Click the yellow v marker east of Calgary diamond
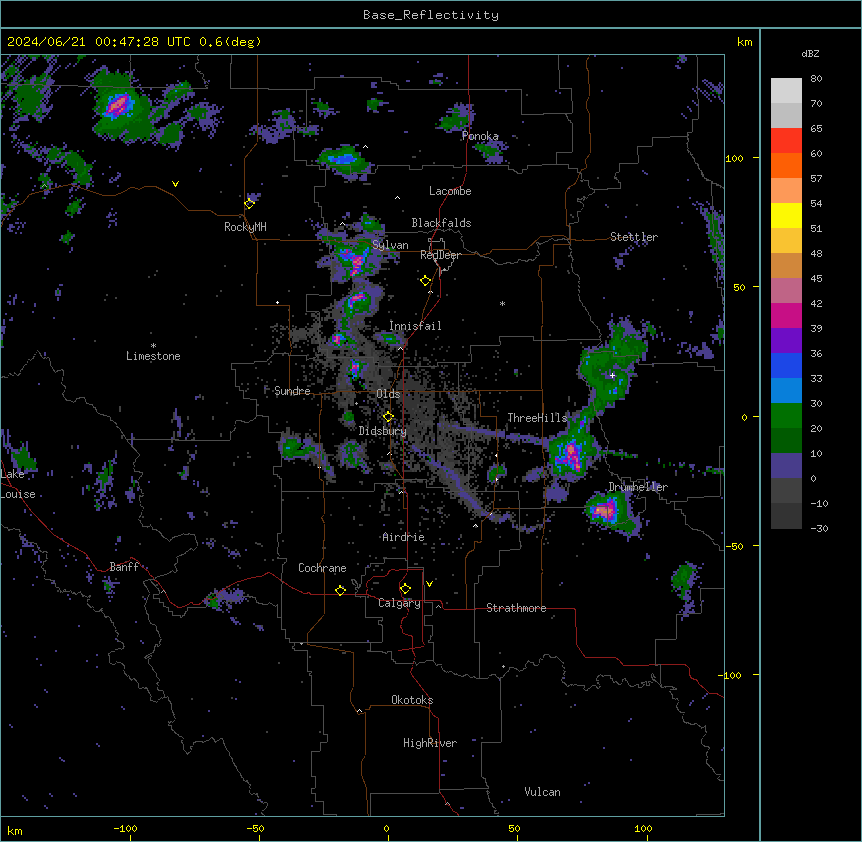The image size is (862, 842). (x=429, y=584)
